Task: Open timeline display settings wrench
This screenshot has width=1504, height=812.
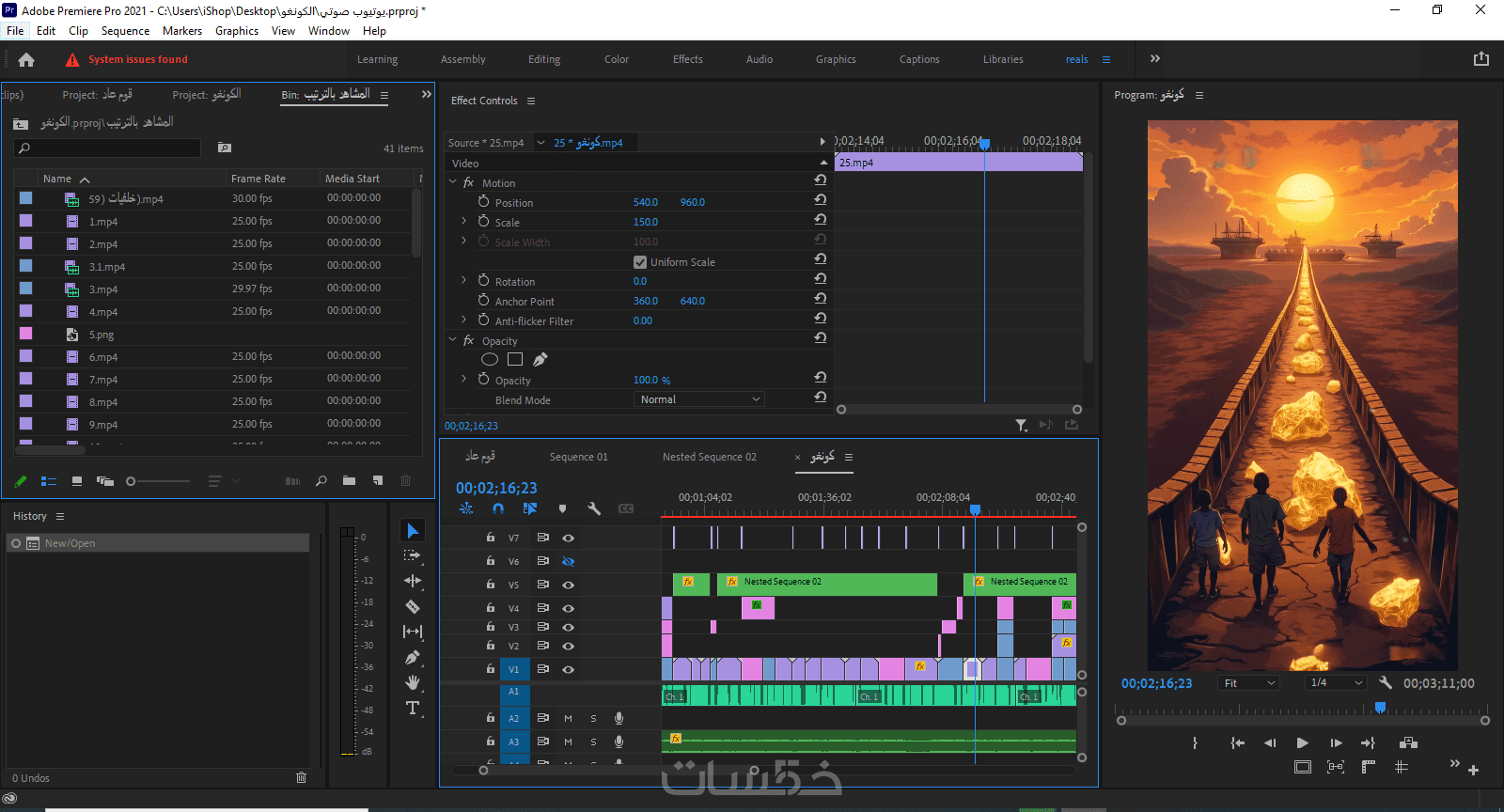Action: click(x=594, y=508)
